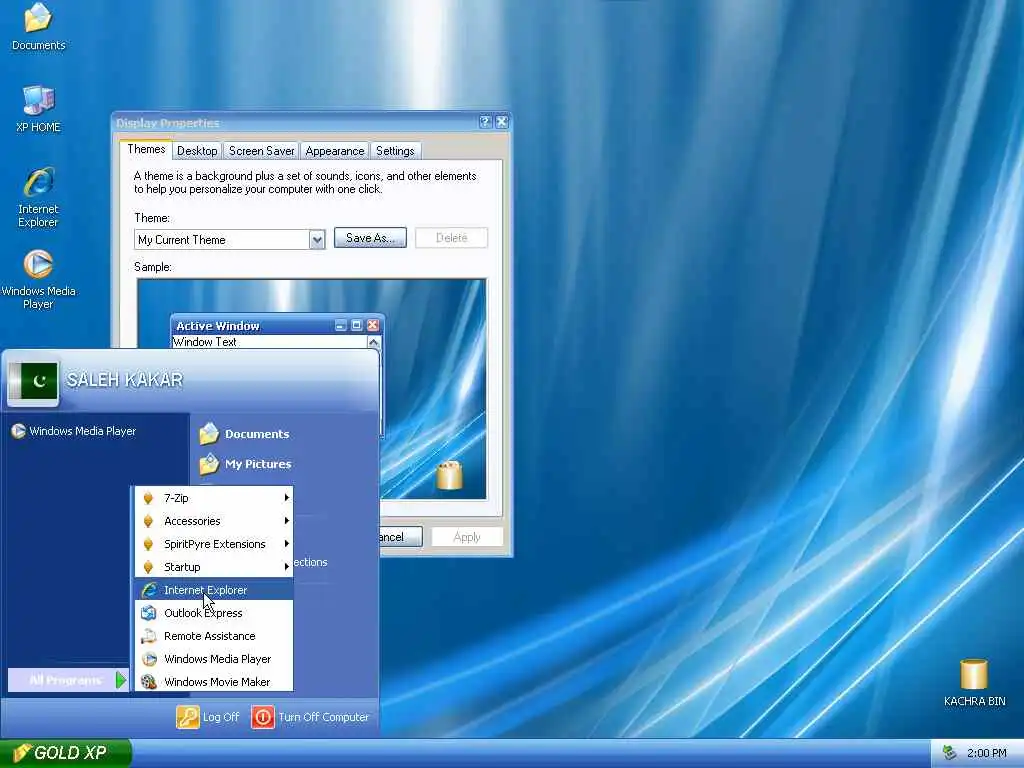The width and height of the screenshot is (1024, 768).
Task: Click the Startup folder icon
Action: coord(148,566)
